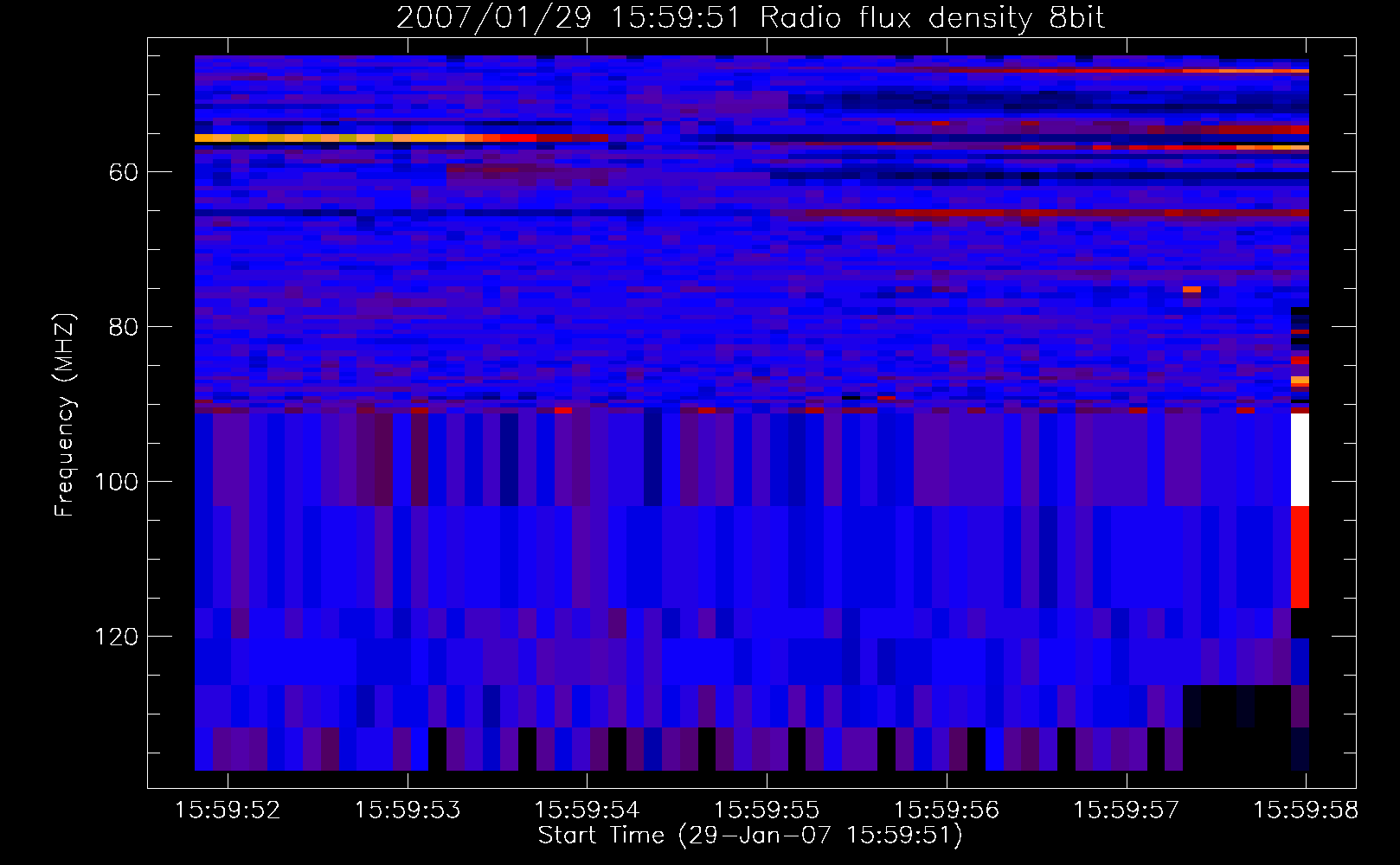This screenshot has height=865, width=1400.
Task: Click the 120 frequency tick label
Action: (x=116, y=637)
